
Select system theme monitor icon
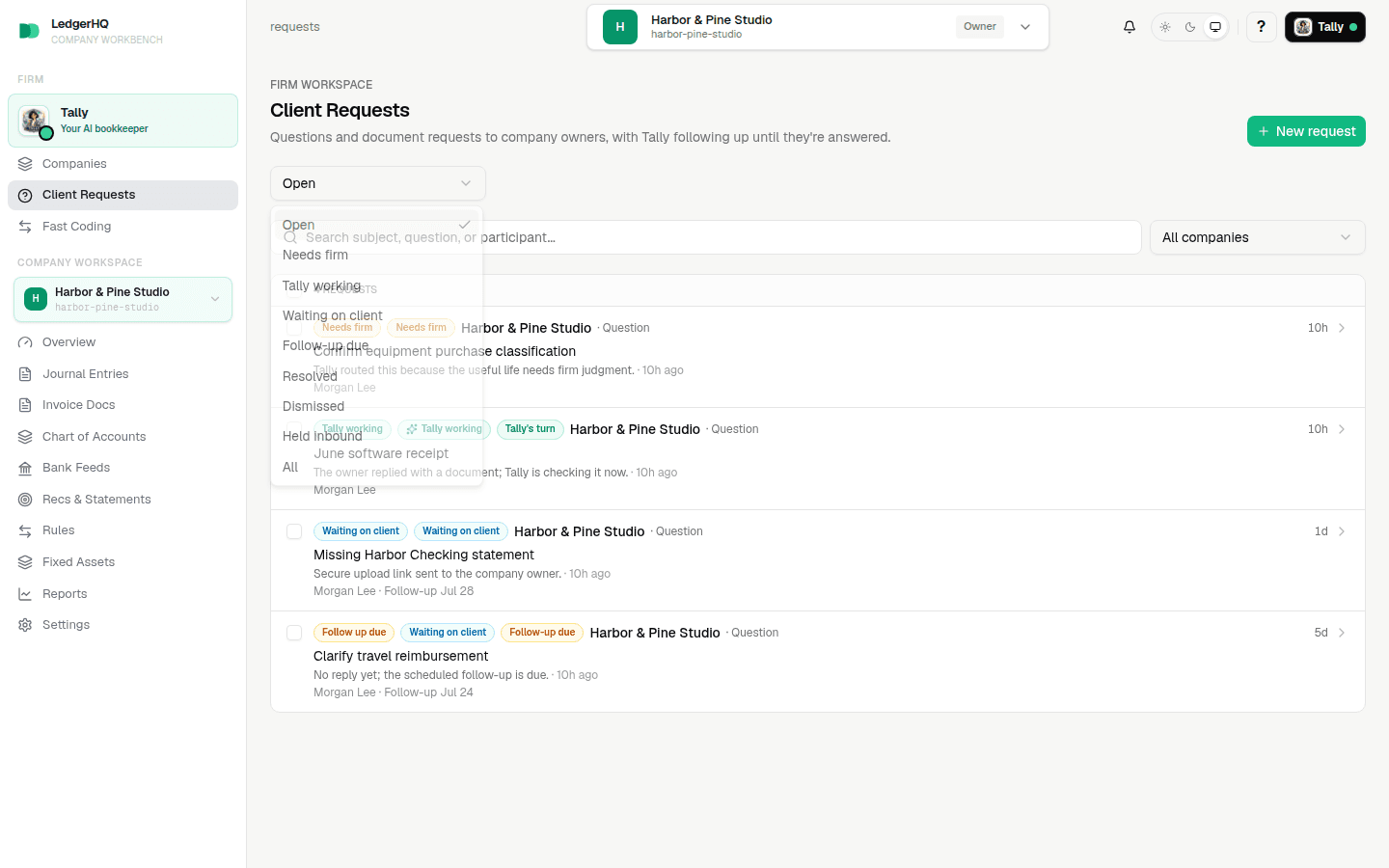point(1215,27)
